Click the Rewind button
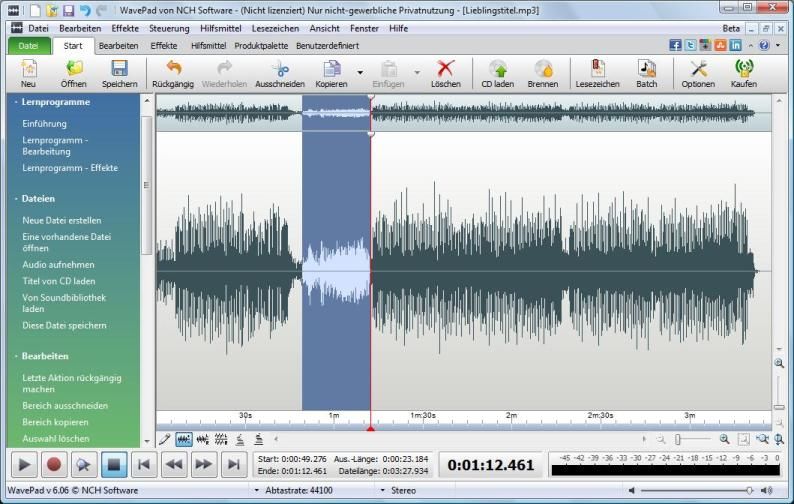 click(x=174, y=464)
